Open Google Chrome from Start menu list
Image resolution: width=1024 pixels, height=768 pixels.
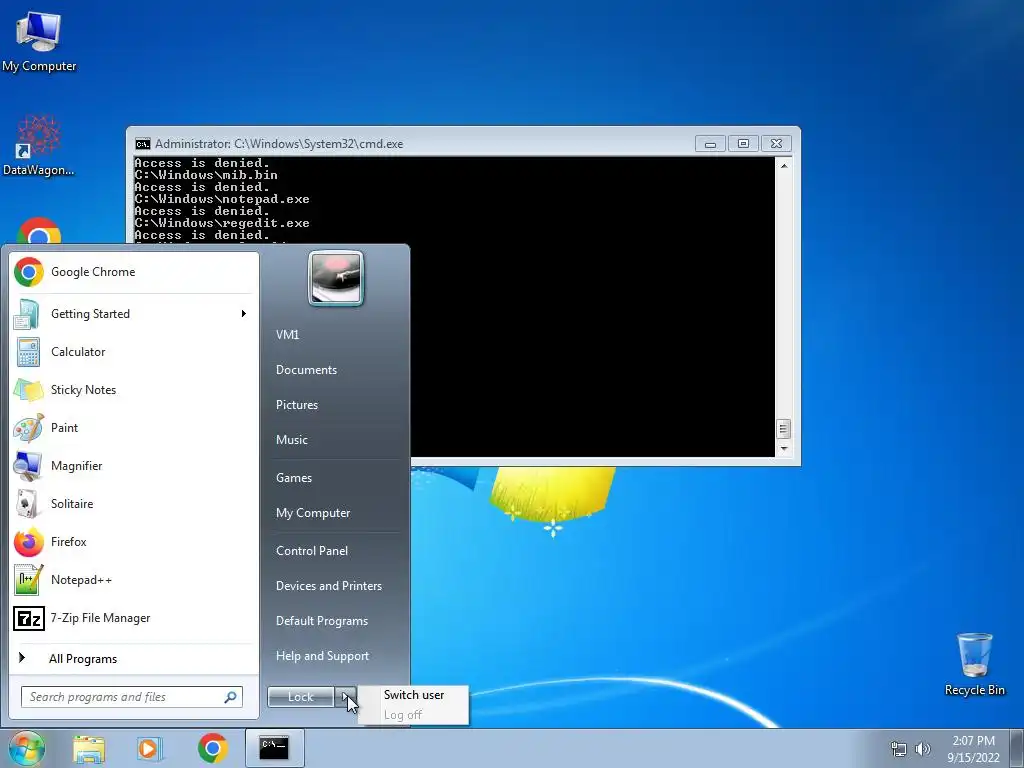tap(133, 272)
